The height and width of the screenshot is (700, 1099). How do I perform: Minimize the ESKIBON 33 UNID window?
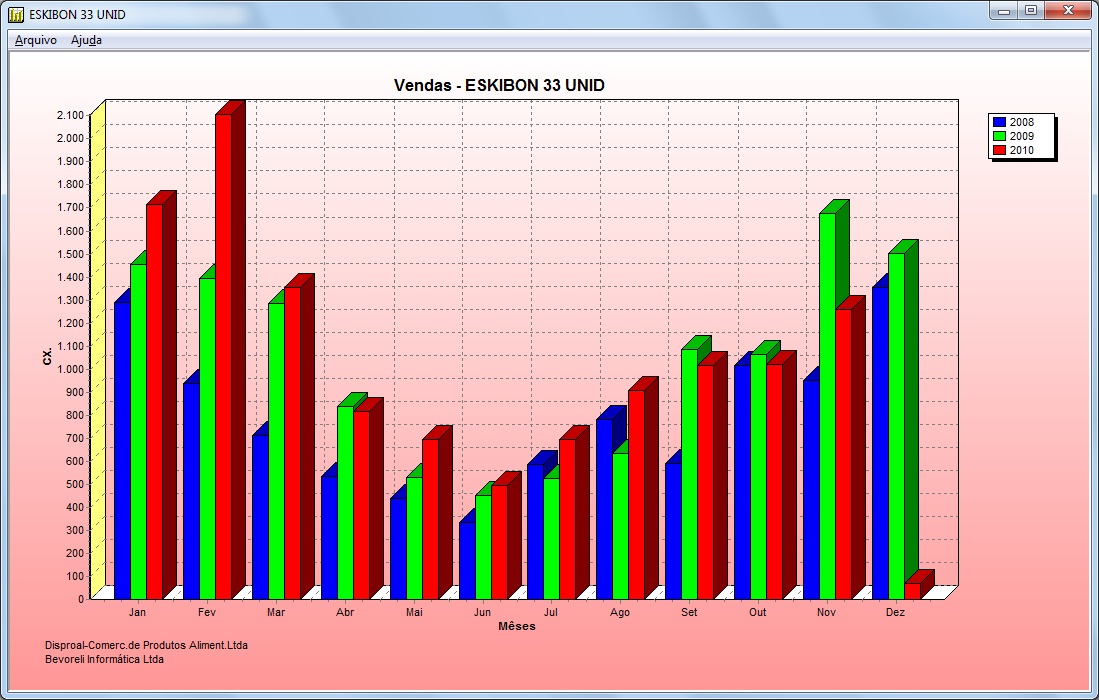point(1004,11)
